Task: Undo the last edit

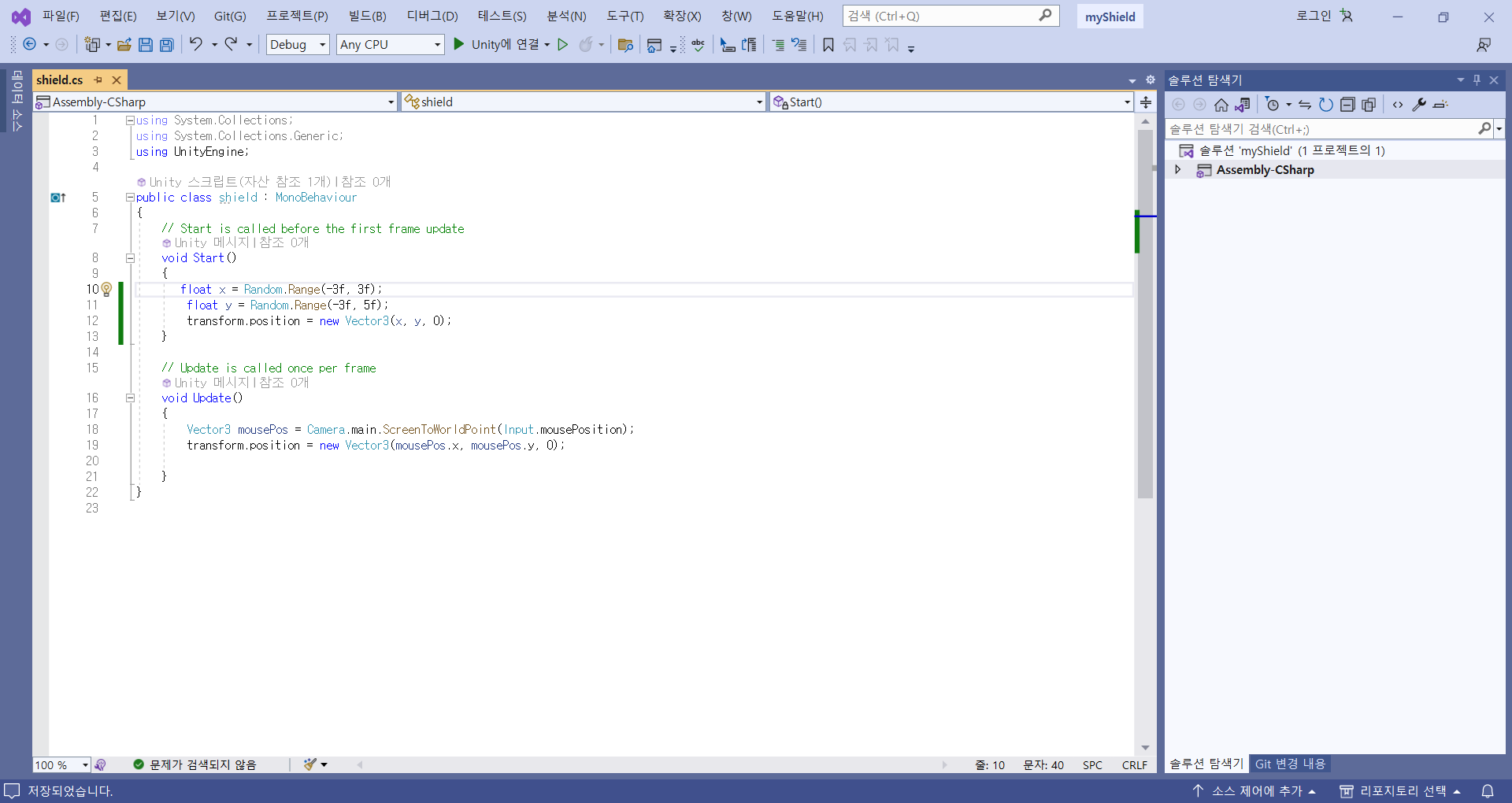Action: click(x=196, y=44)
